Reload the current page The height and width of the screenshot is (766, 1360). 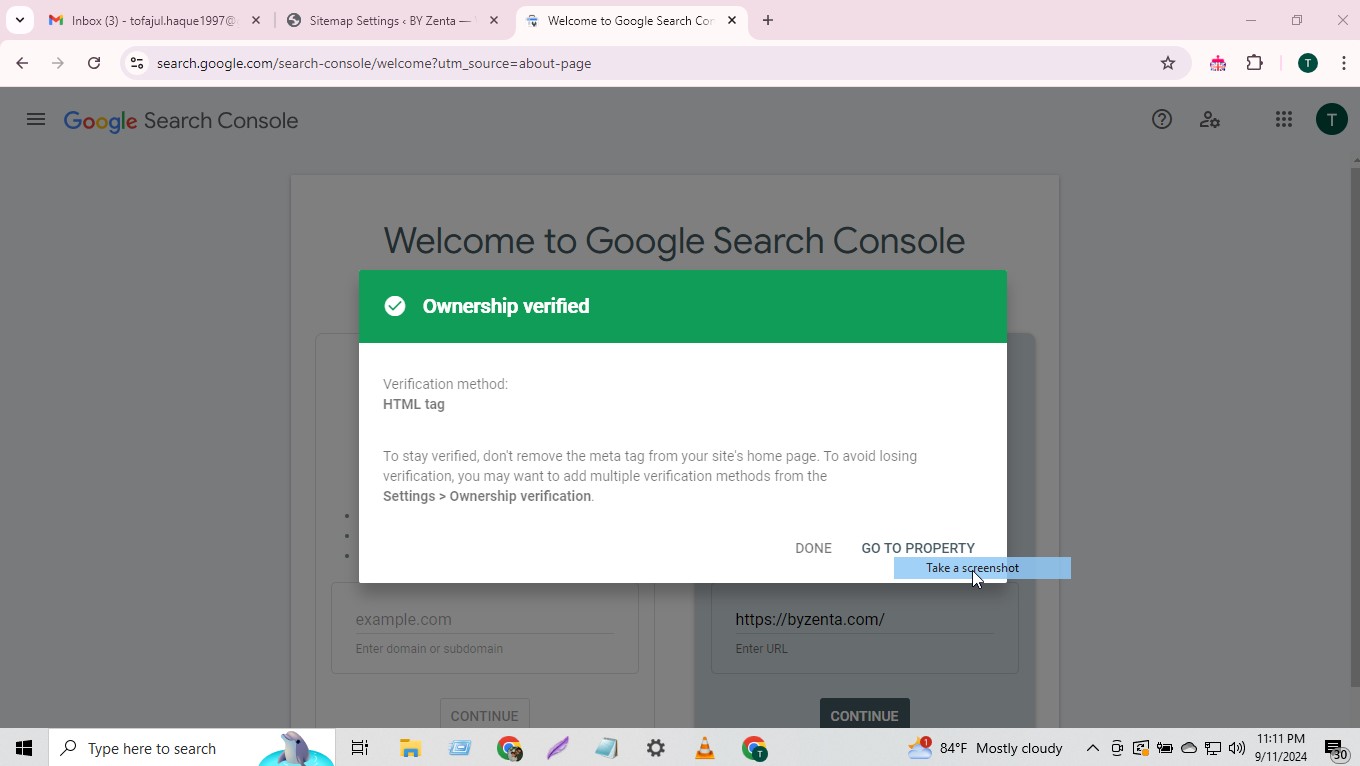94,63
